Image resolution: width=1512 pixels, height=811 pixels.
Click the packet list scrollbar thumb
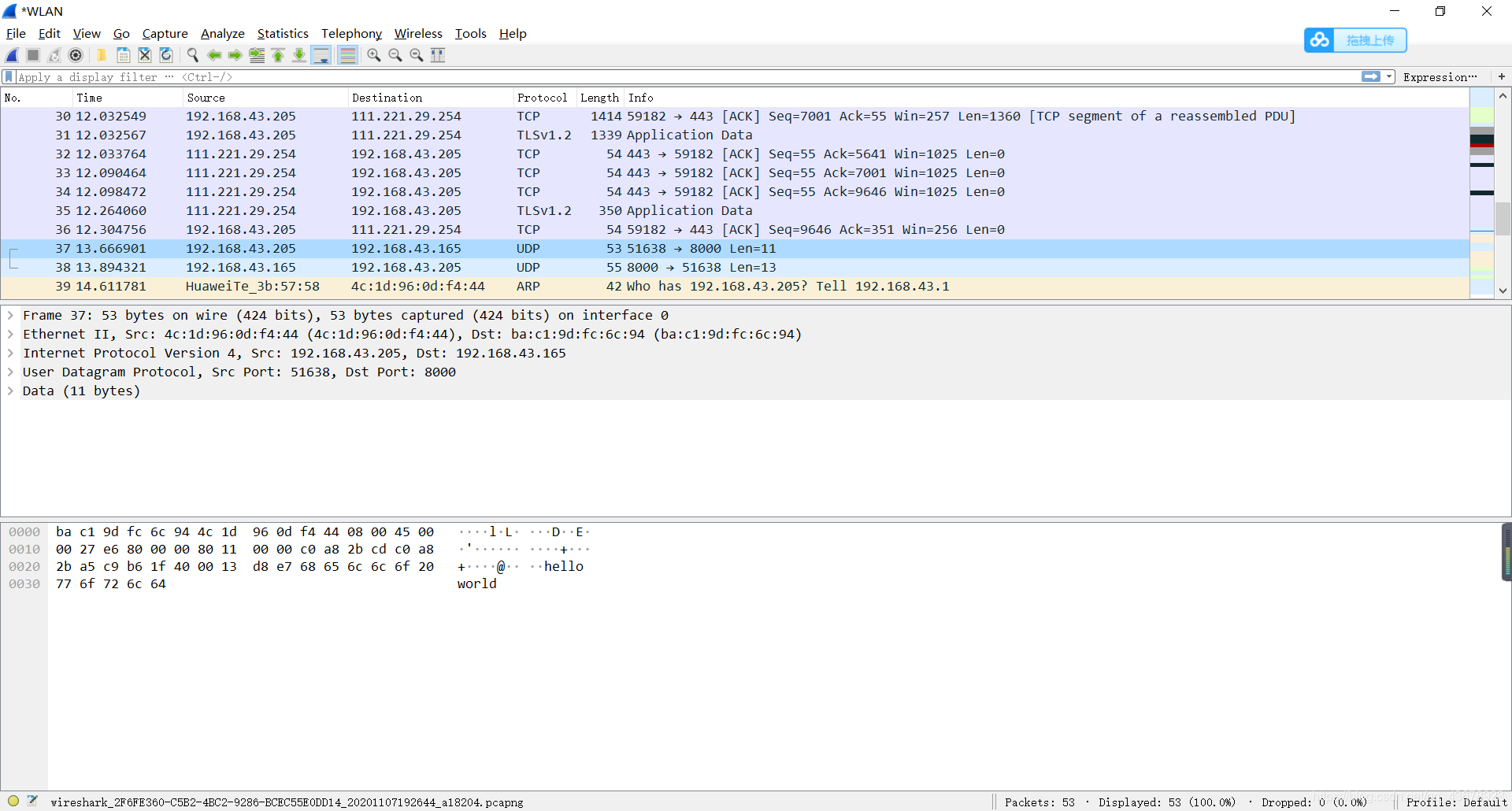pyautogui.click(x=1503, y=218)
